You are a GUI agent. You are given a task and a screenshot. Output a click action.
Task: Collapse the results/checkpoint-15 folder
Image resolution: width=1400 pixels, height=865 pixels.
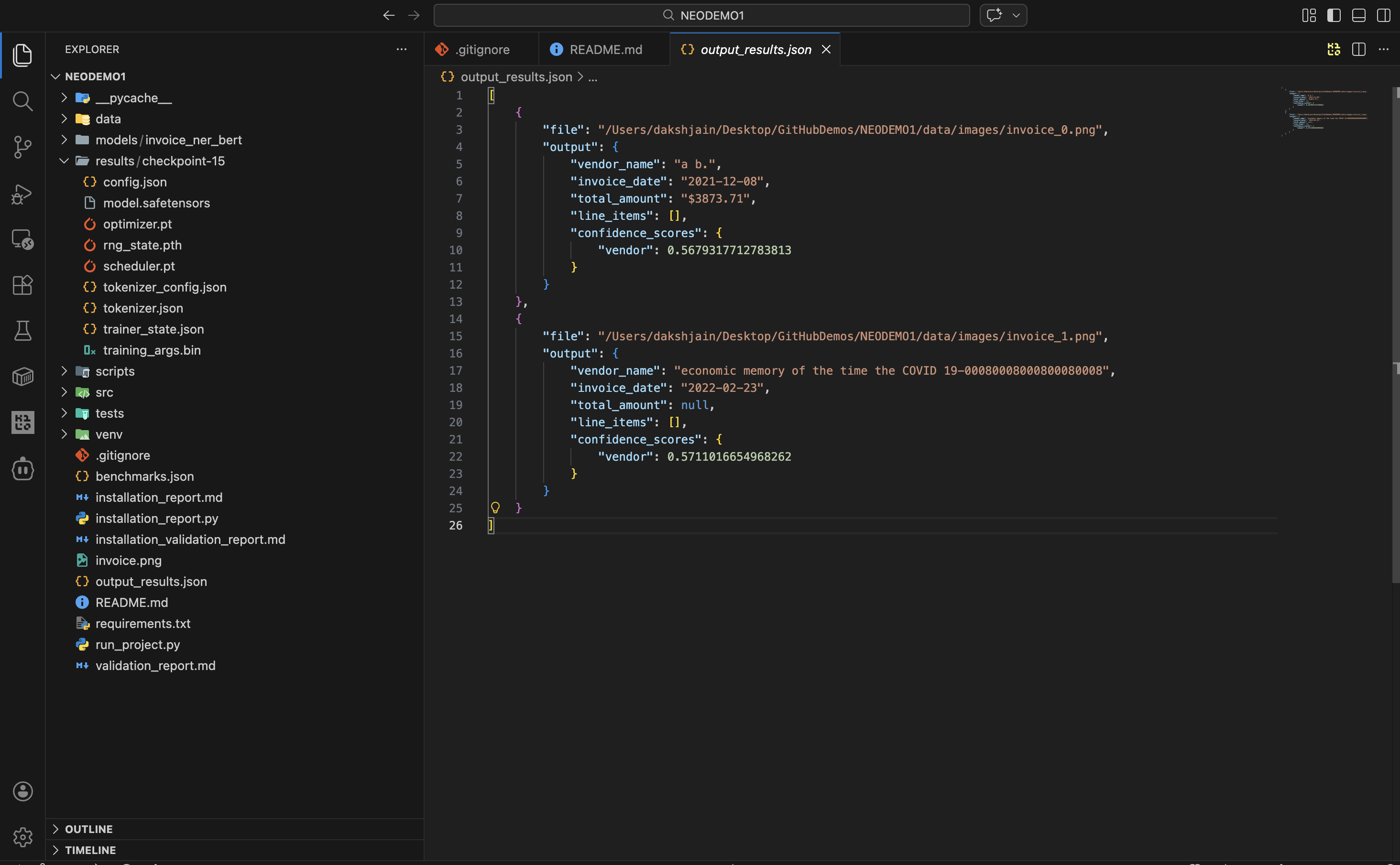(x=159, y=161)
